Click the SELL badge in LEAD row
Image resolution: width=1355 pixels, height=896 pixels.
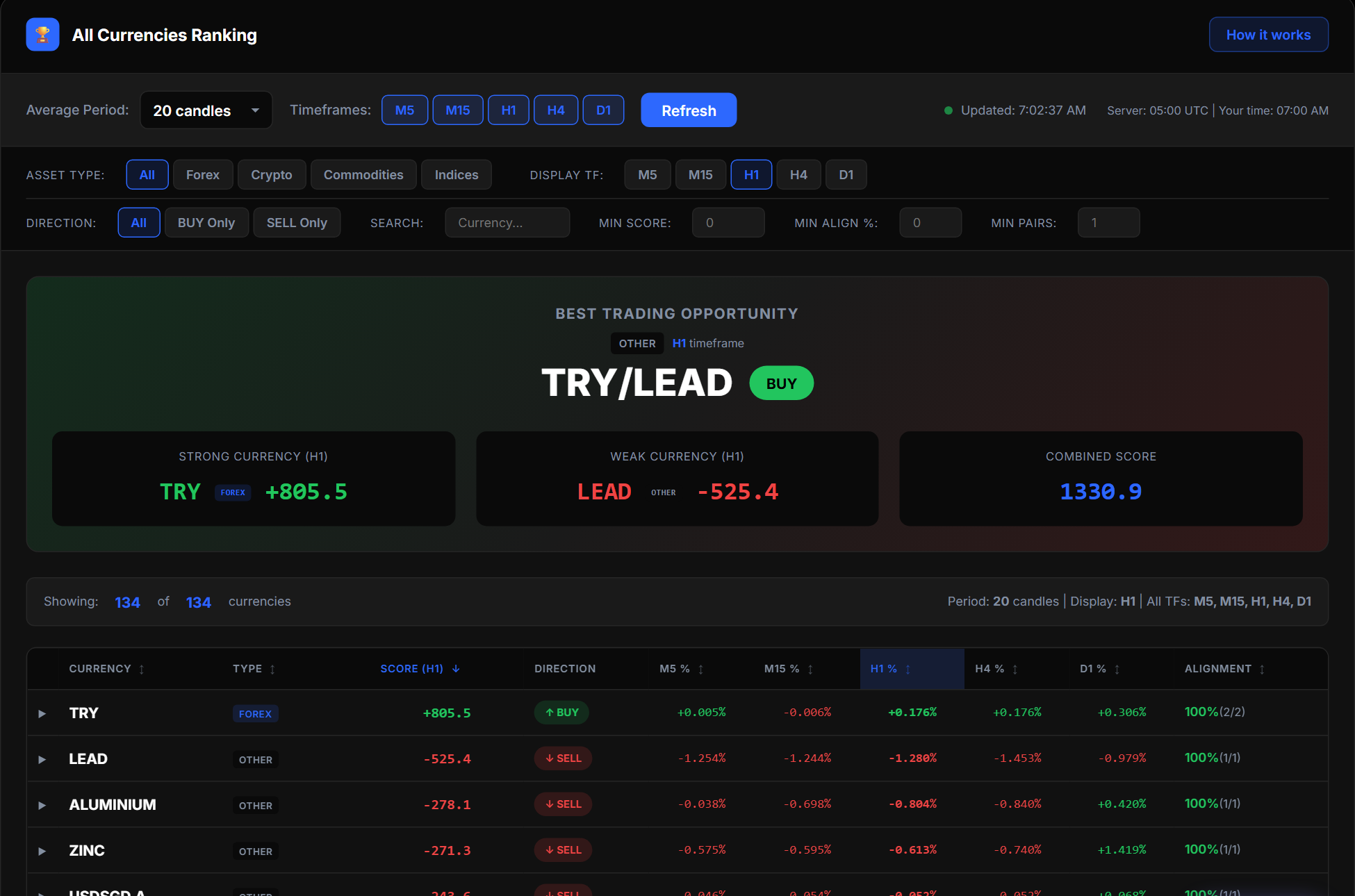click(x=563, y=758)
